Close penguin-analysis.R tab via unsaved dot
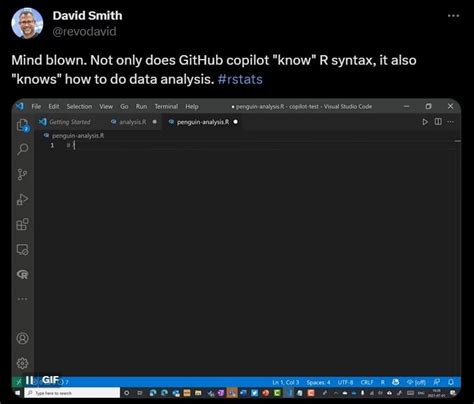 [x=236, y=122]
